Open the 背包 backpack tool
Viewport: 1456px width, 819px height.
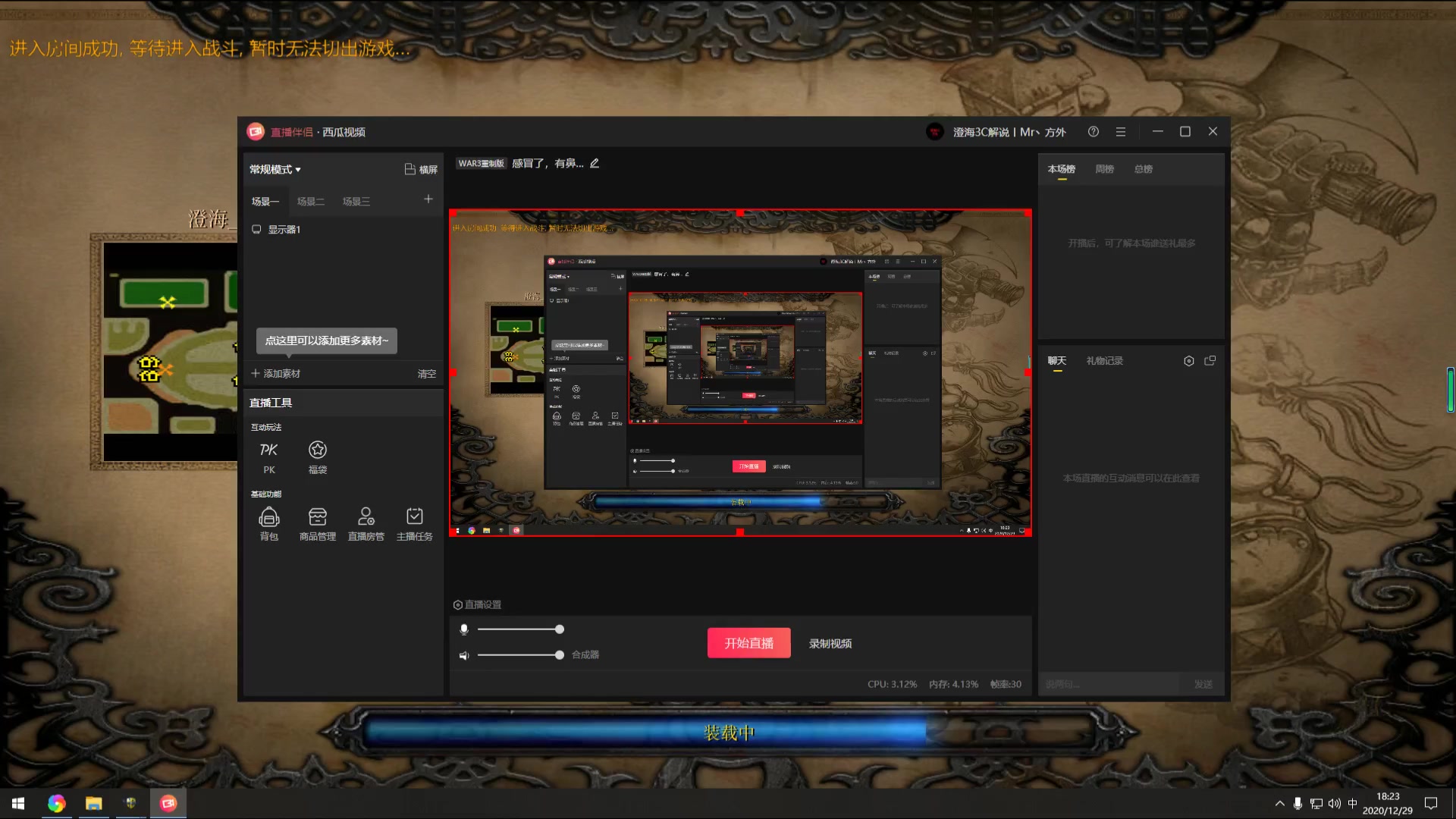pyautogui.click(x=268, y=525)
